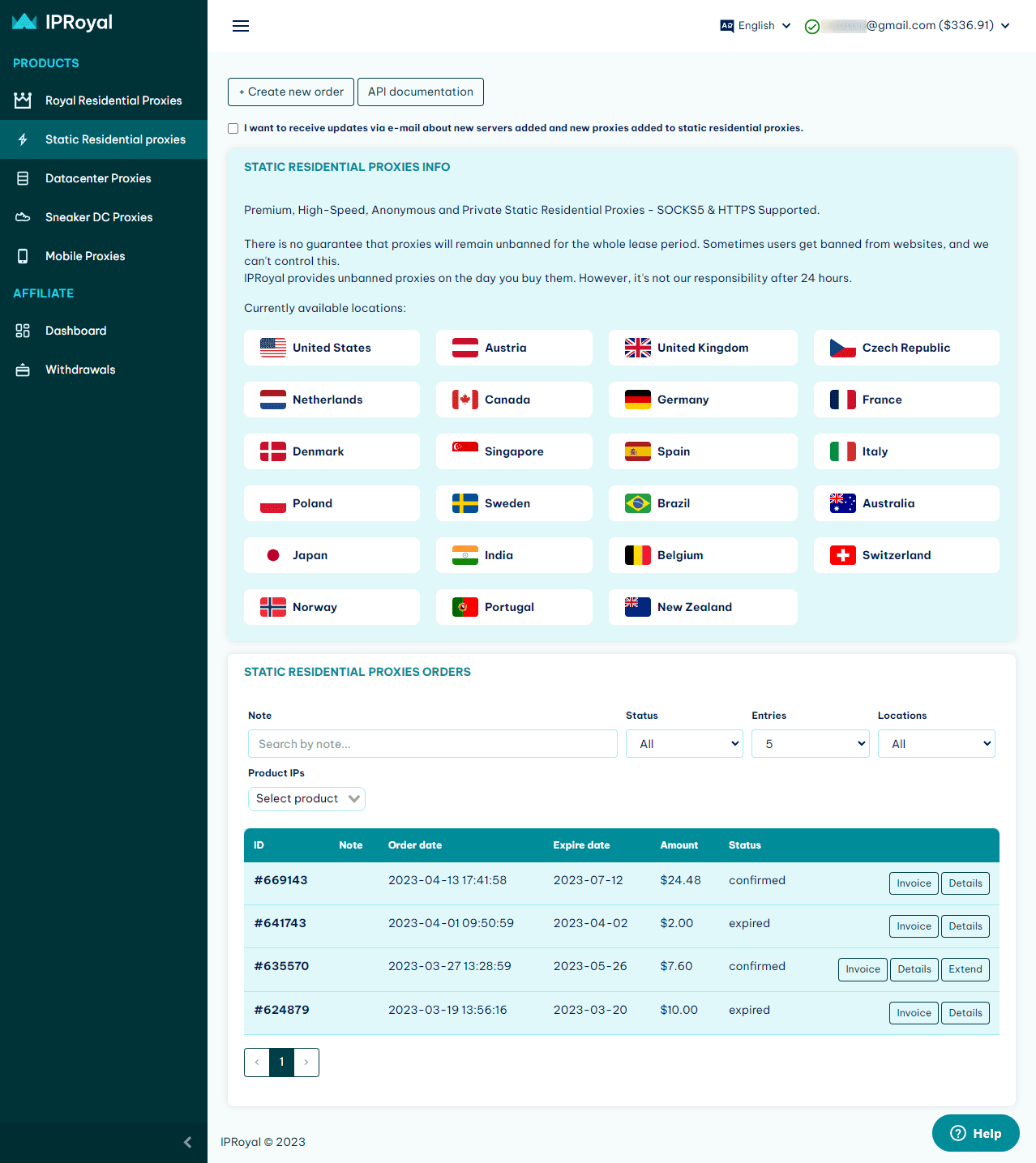Click the Mobile Proxies phone icon

(23, 256)
